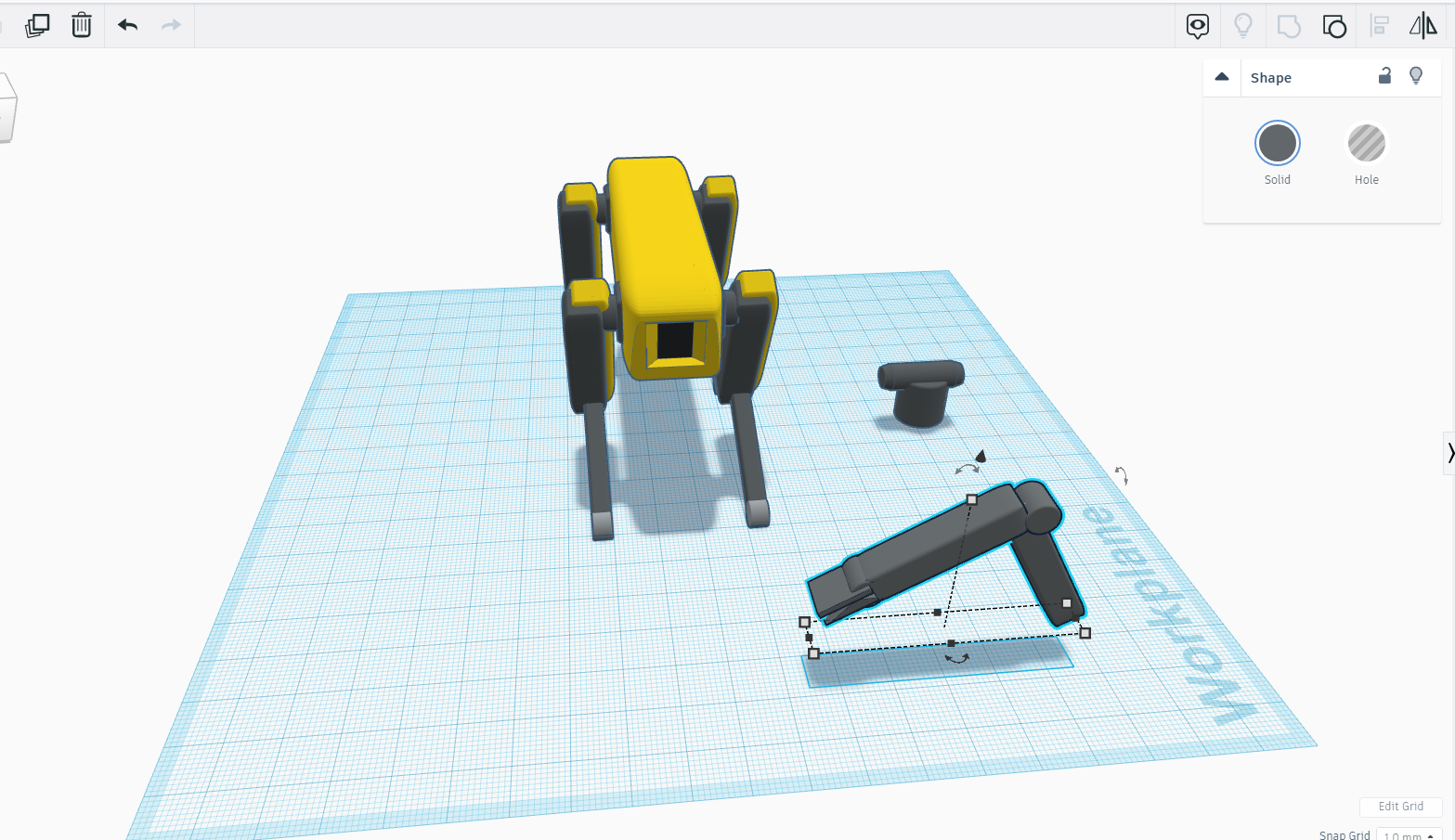The image size is (1455, 840).
Task: Click the bottom-left corner handle of arm
Action: point(813,653)
